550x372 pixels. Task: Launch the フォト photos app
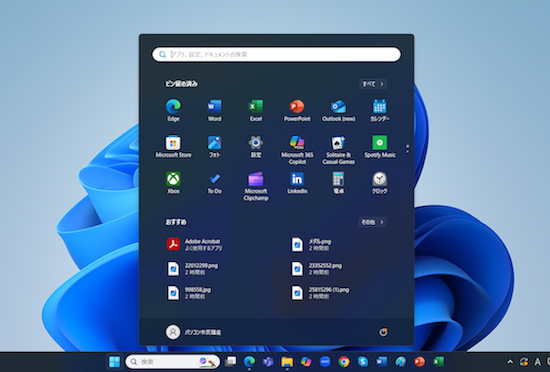(214, 147)
